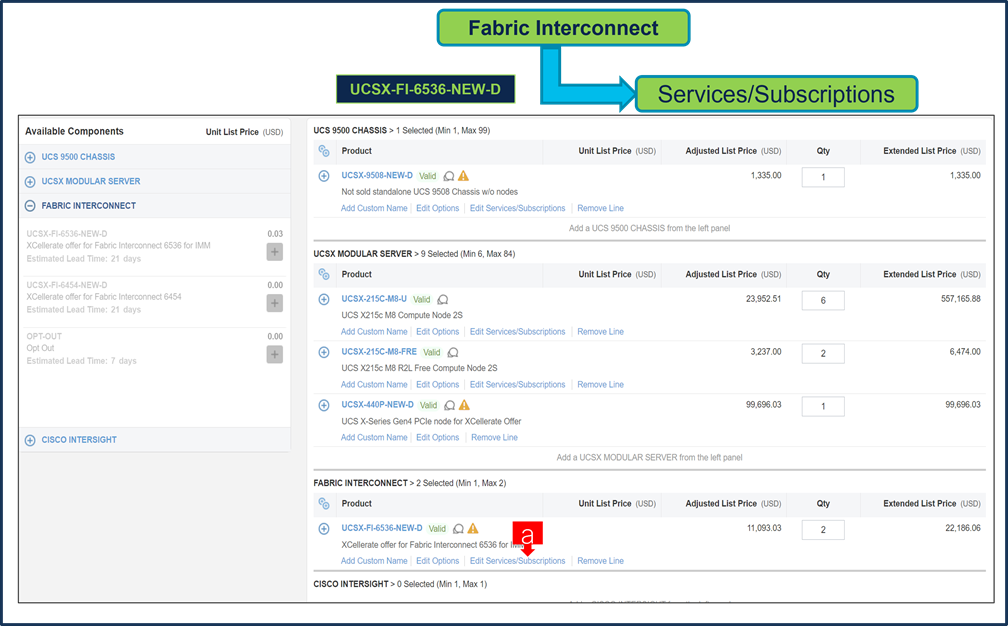Click quantity field for UCSX-440P-NEW-D

823,406
